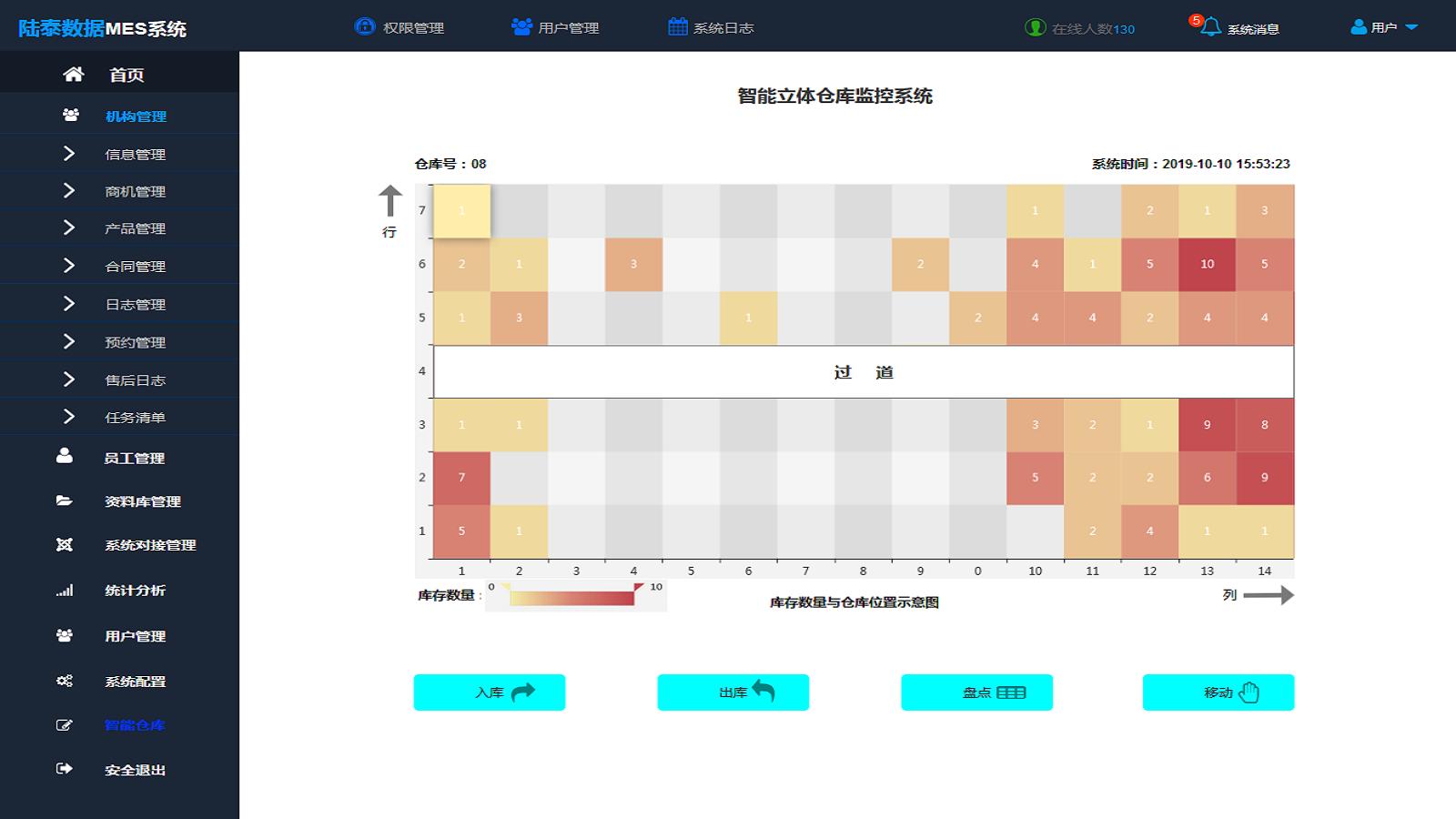
Task: Click the 资料库管理 folder icon
Action: click(65, 500)
